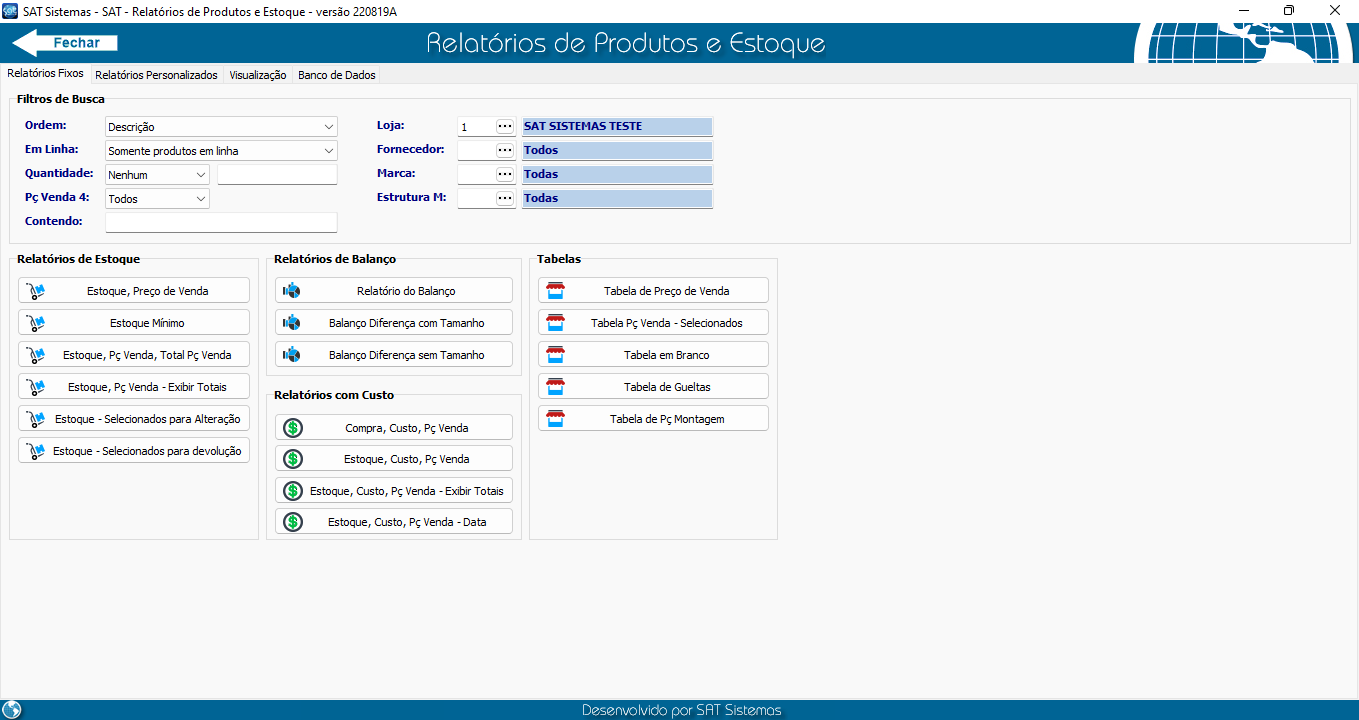Click the globe icon in the bottom status bar
Viewport: 1359px width, 720px height.
point(12,710)
